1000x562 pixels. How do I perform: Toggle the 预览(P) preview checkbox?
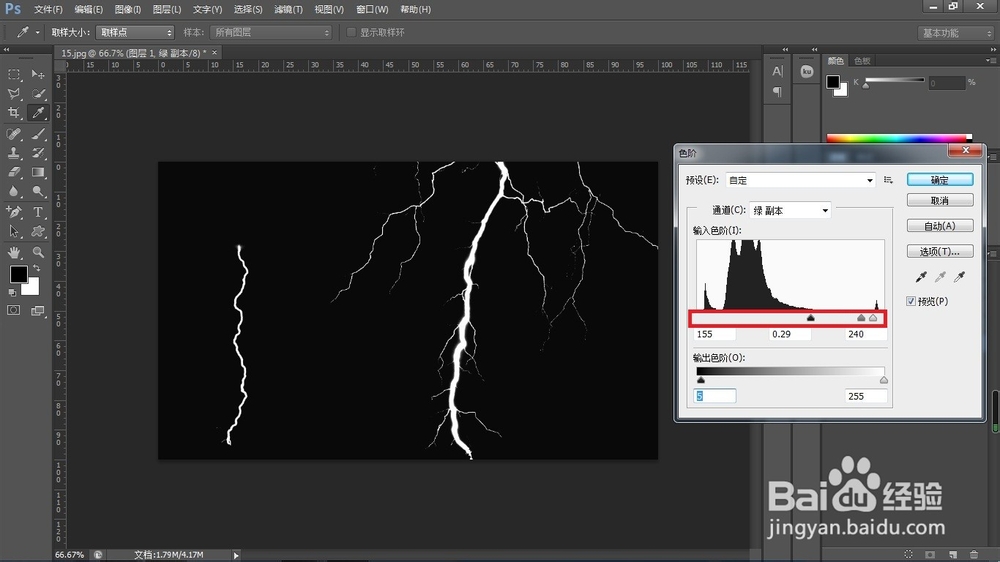coord(911,301)
